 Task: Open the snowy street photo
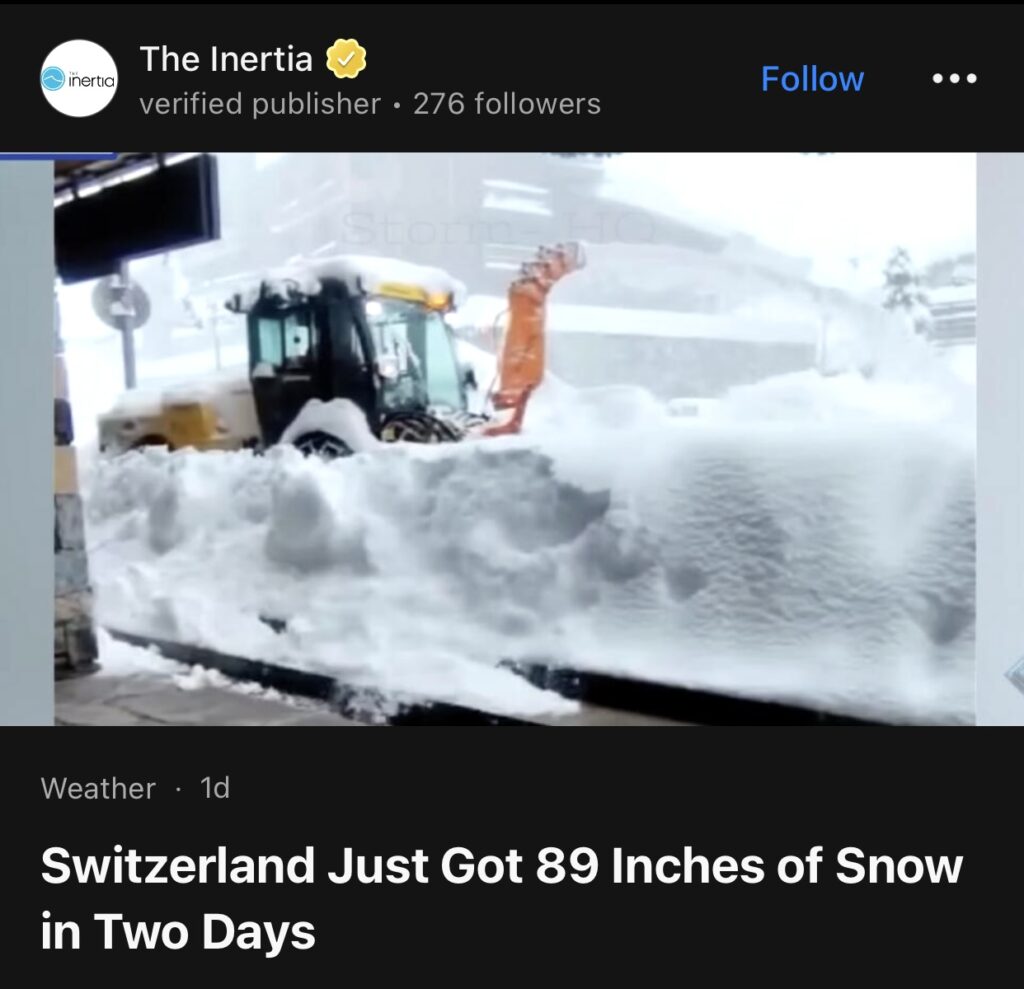pos(515,439)
